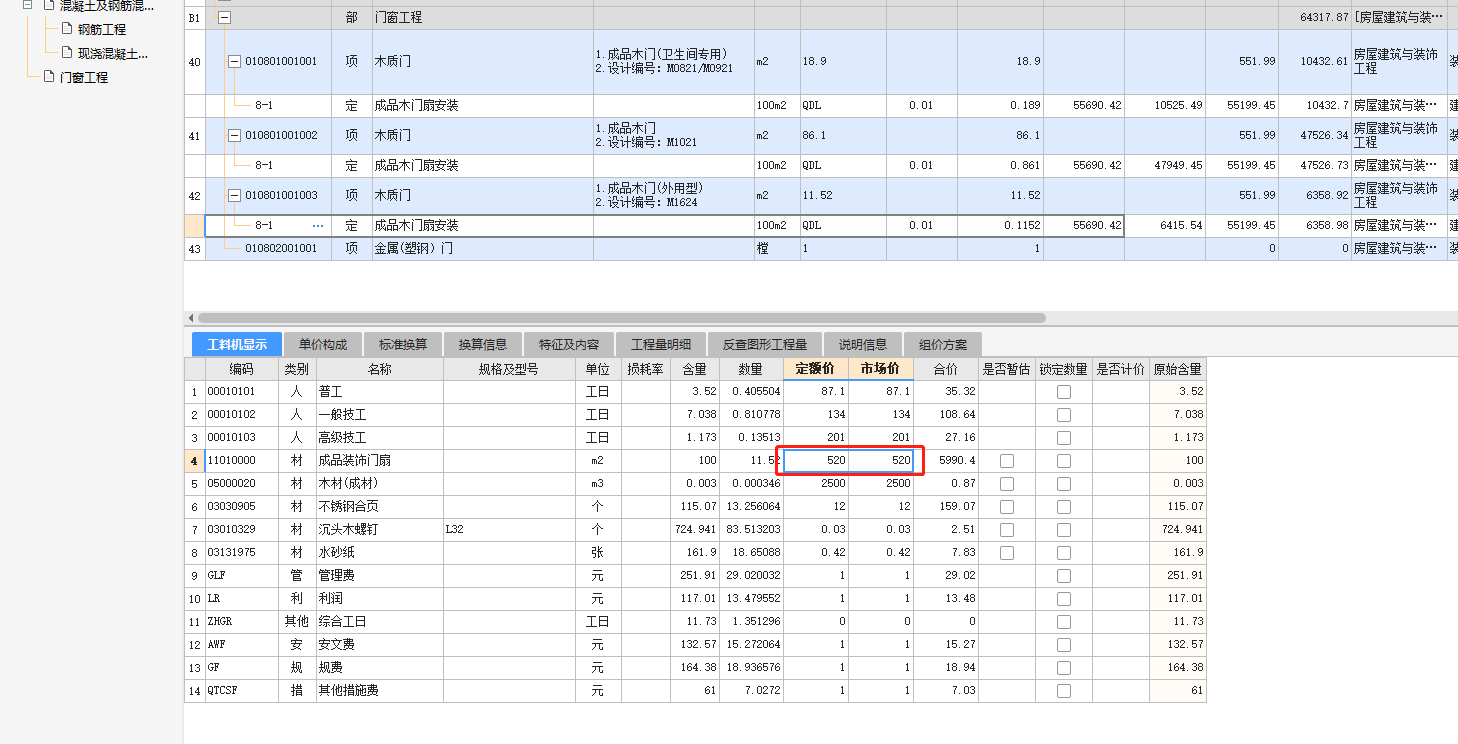Screen dimensions: 1458x744
Task: Check 锁定数量 for 高级技工 row
Action: click(1064, 438)
